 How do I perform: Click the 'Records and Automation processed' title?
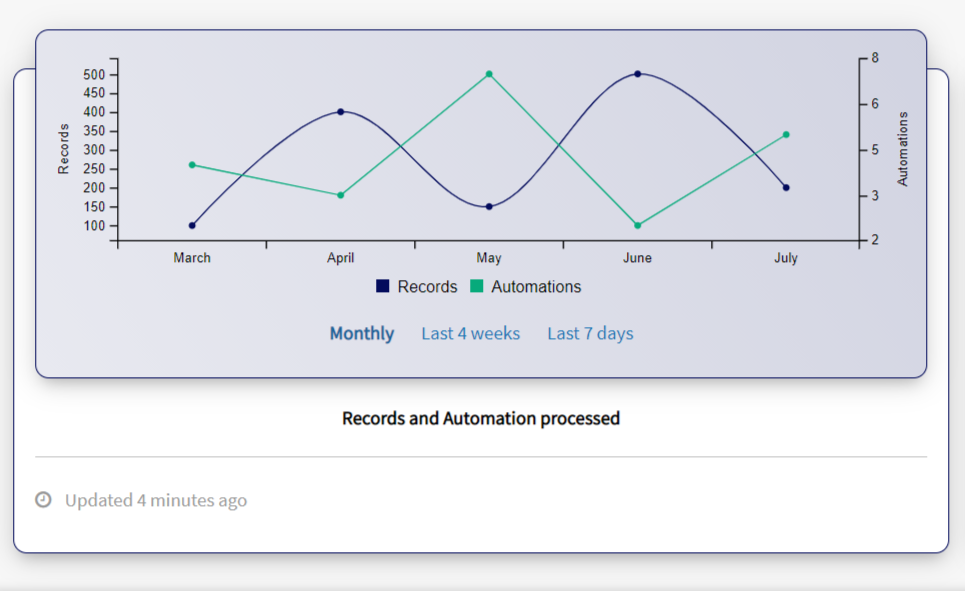coord(481,418)
